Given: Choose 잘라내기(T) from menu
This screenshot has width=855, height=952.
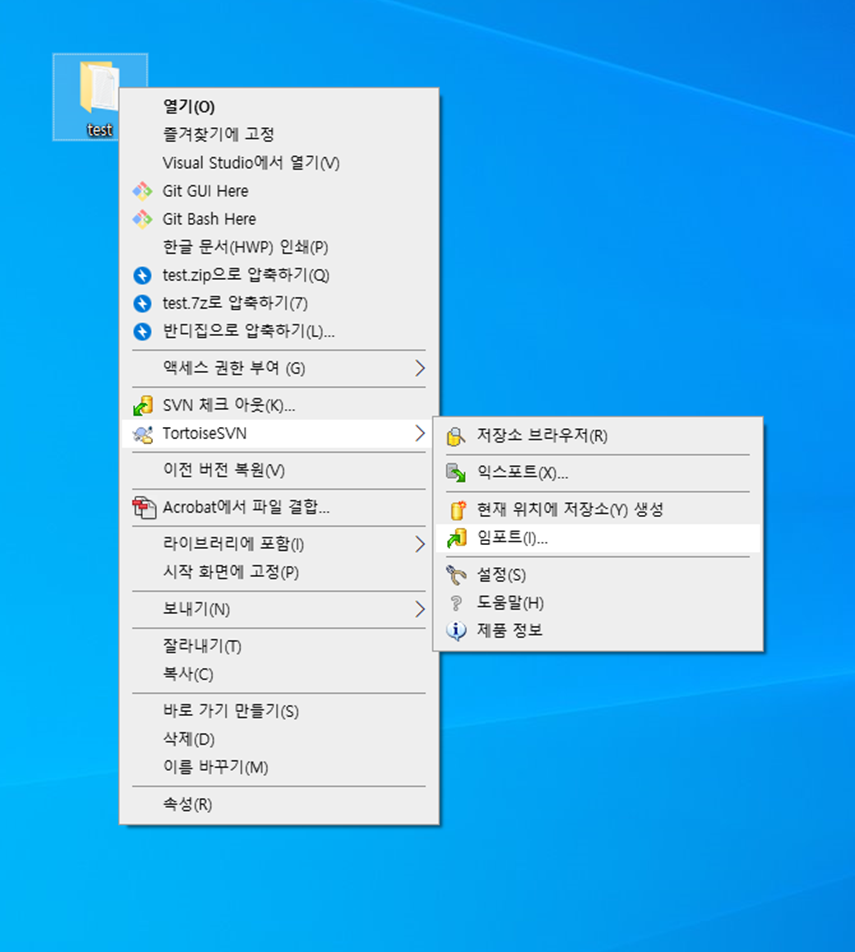Looking at the screenshot, I should (x=279, y=647).
